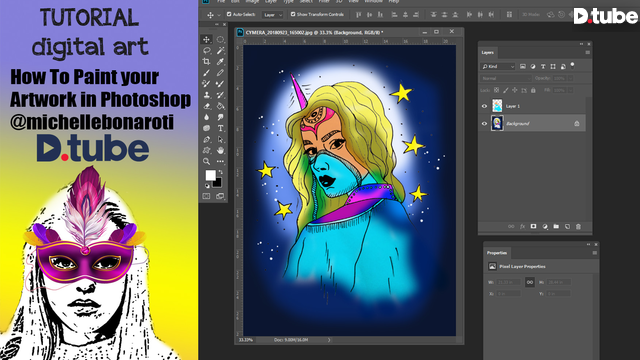Filter layers by type layers (T icon)
Screen dimensions: 640x360
(x=543, y=67)
